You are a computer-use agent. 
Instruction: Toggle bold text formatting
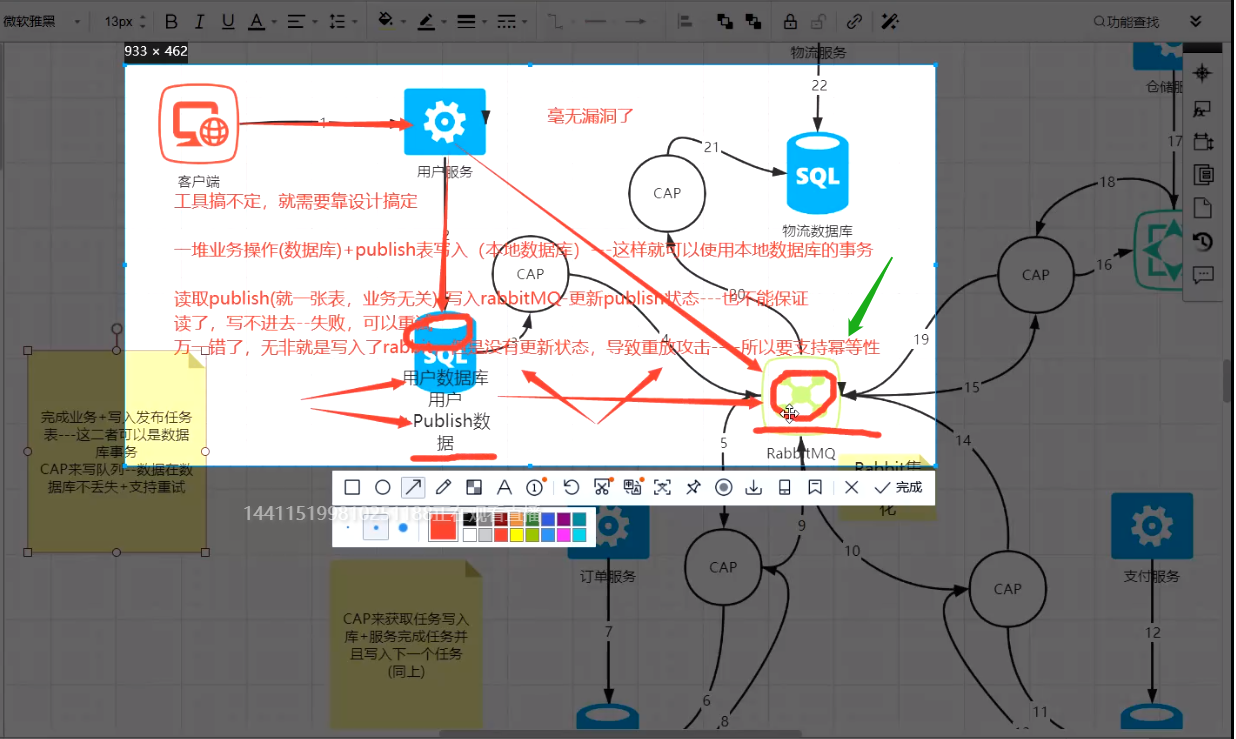click(x=171, y=20)
